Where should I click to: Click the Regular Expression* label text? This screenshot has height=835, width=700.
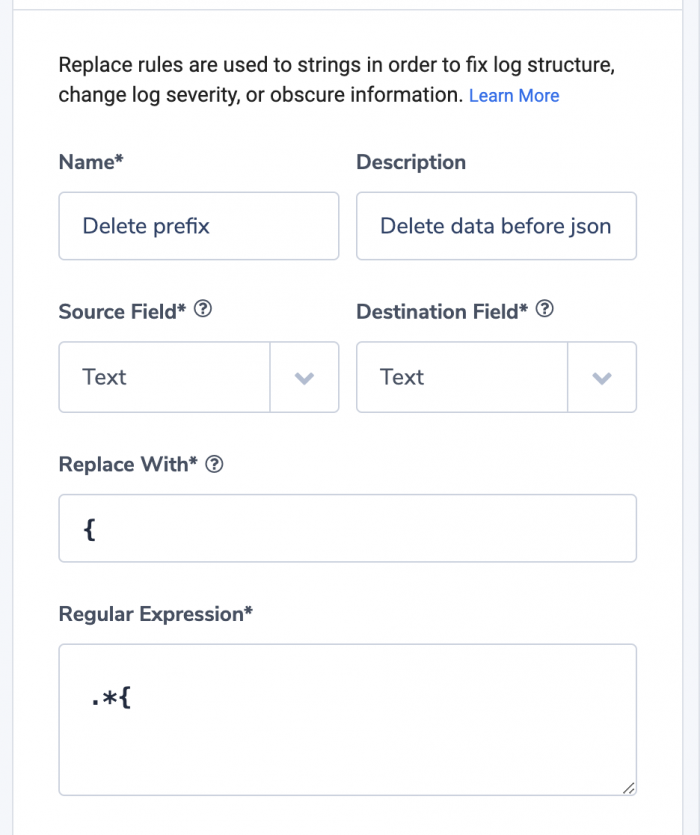(x=156, y=614)
